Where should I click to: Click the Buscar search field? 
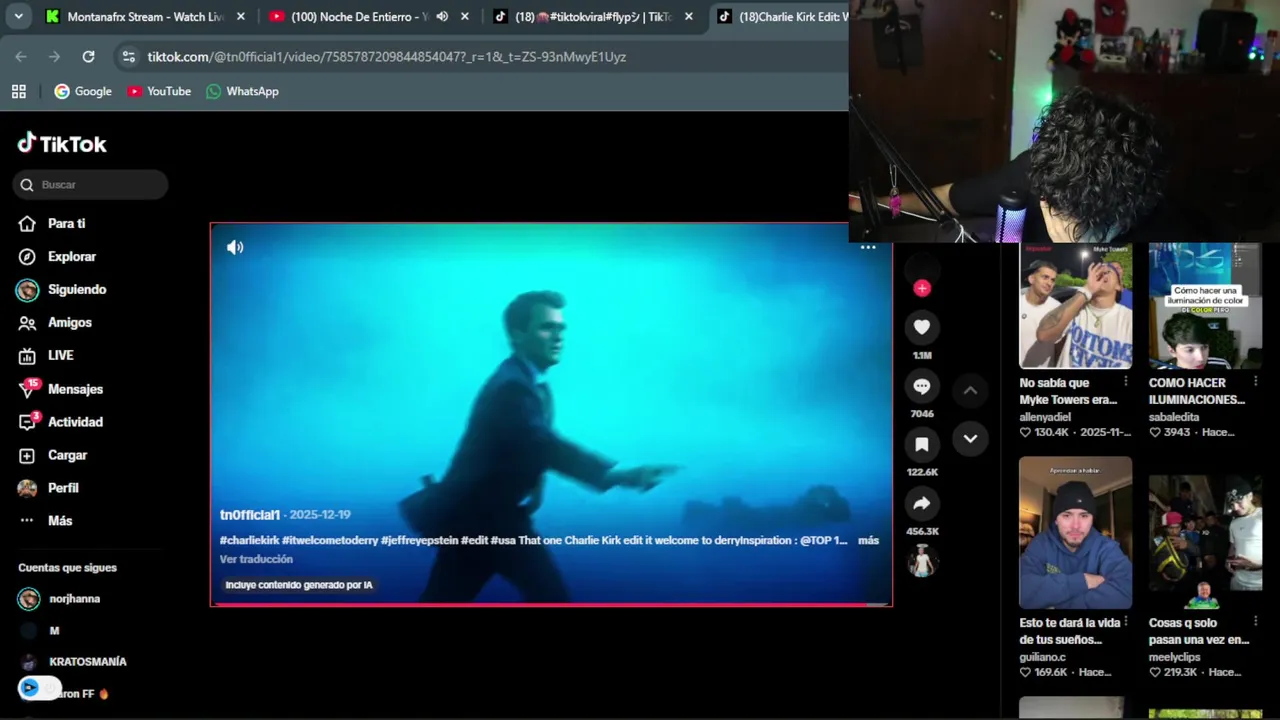click(x=91, y=184)
